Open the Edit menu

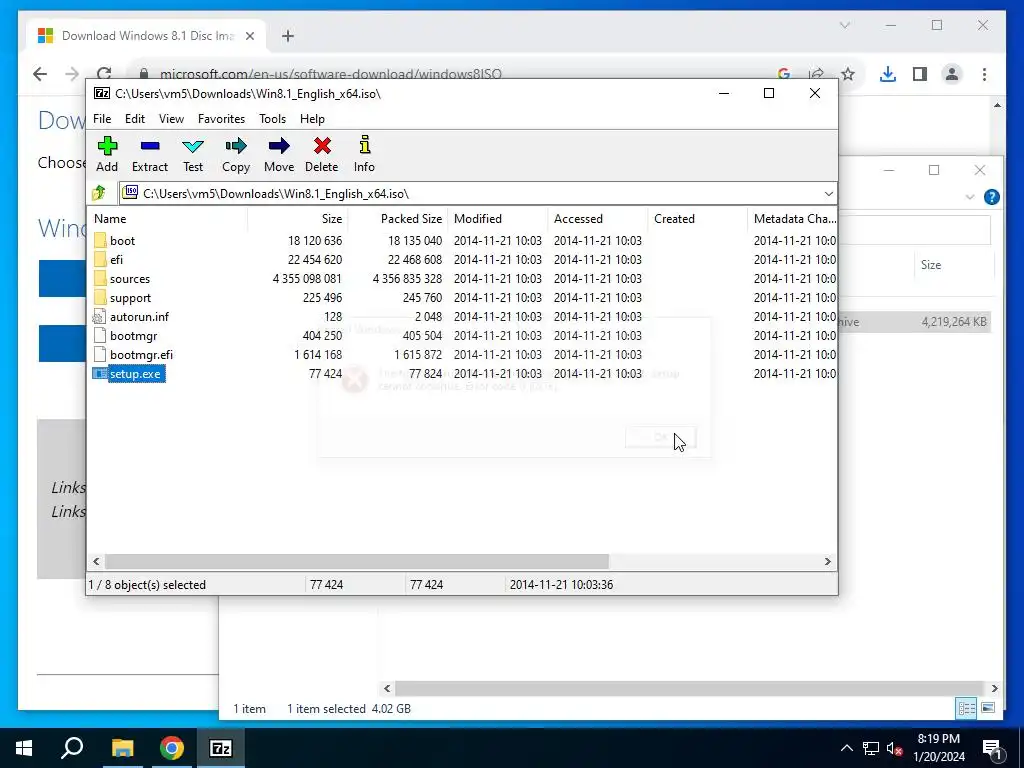coord(135,119)
